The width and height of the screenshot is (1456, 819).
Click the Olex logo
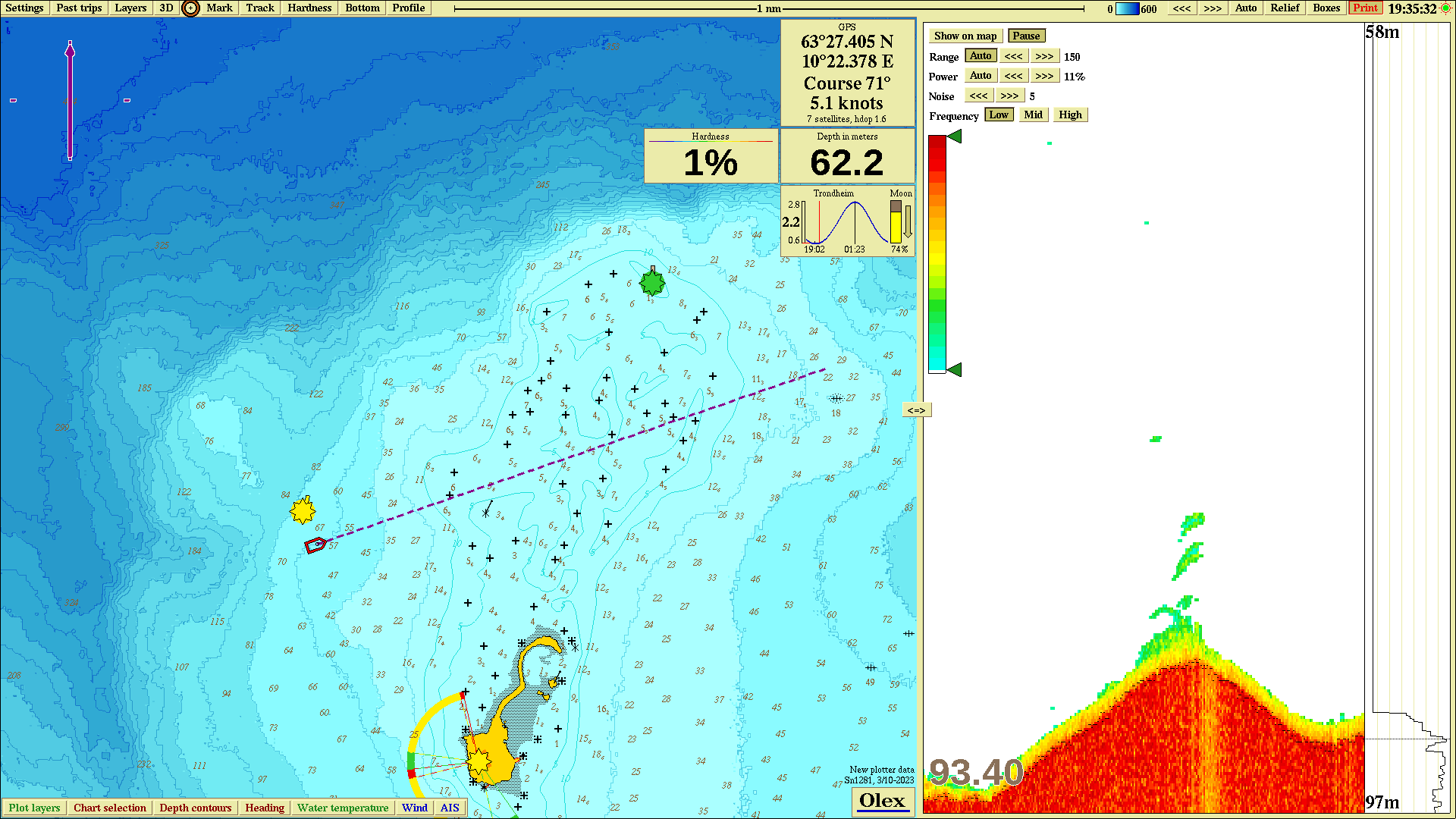(x=883, y=801)
